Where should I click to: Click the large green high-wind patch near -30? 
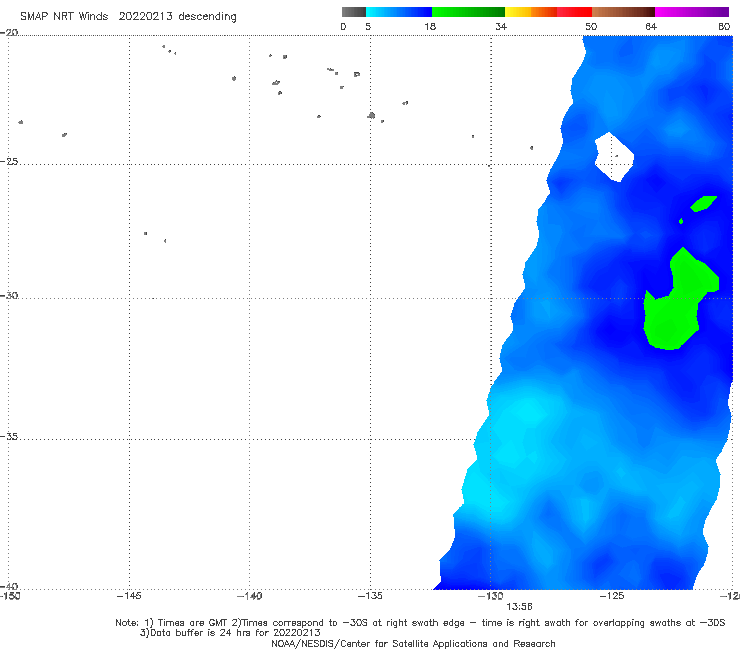pyautogui.click(x=673, y=316)
